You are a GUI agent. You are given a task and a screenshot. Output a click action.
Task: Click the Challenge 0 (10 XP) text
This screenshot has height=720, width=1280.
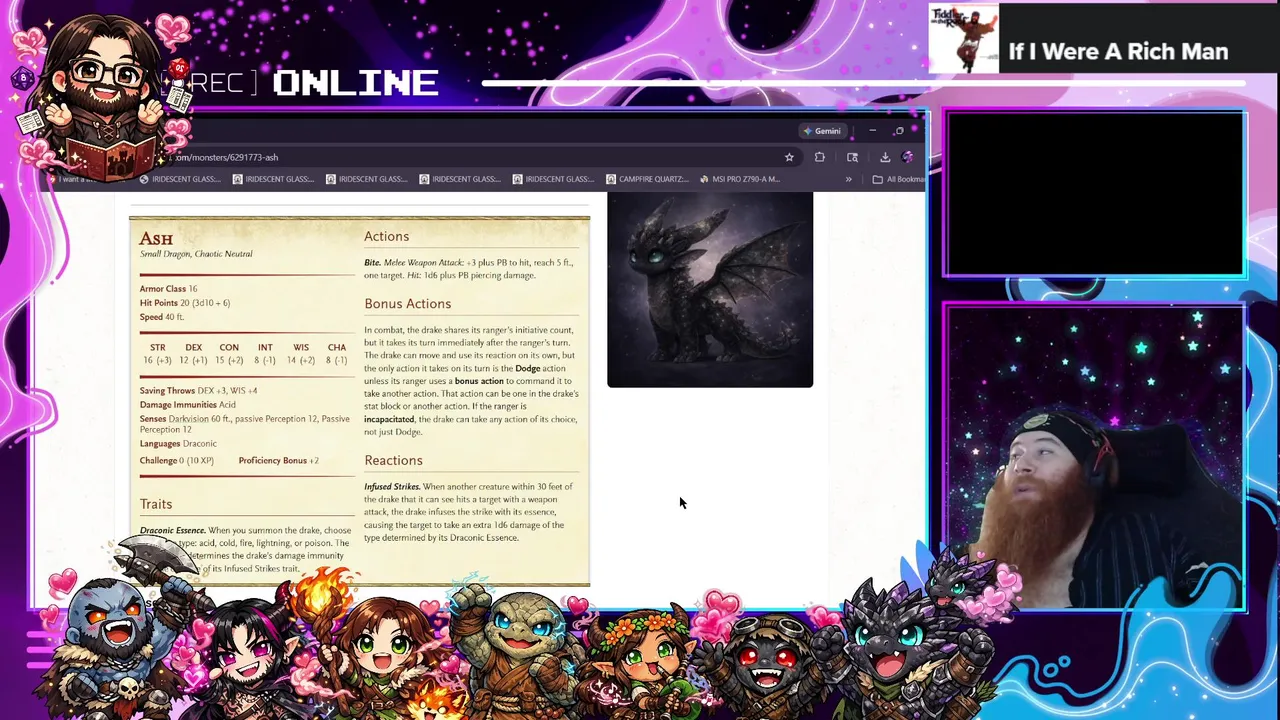pos(177,461)
